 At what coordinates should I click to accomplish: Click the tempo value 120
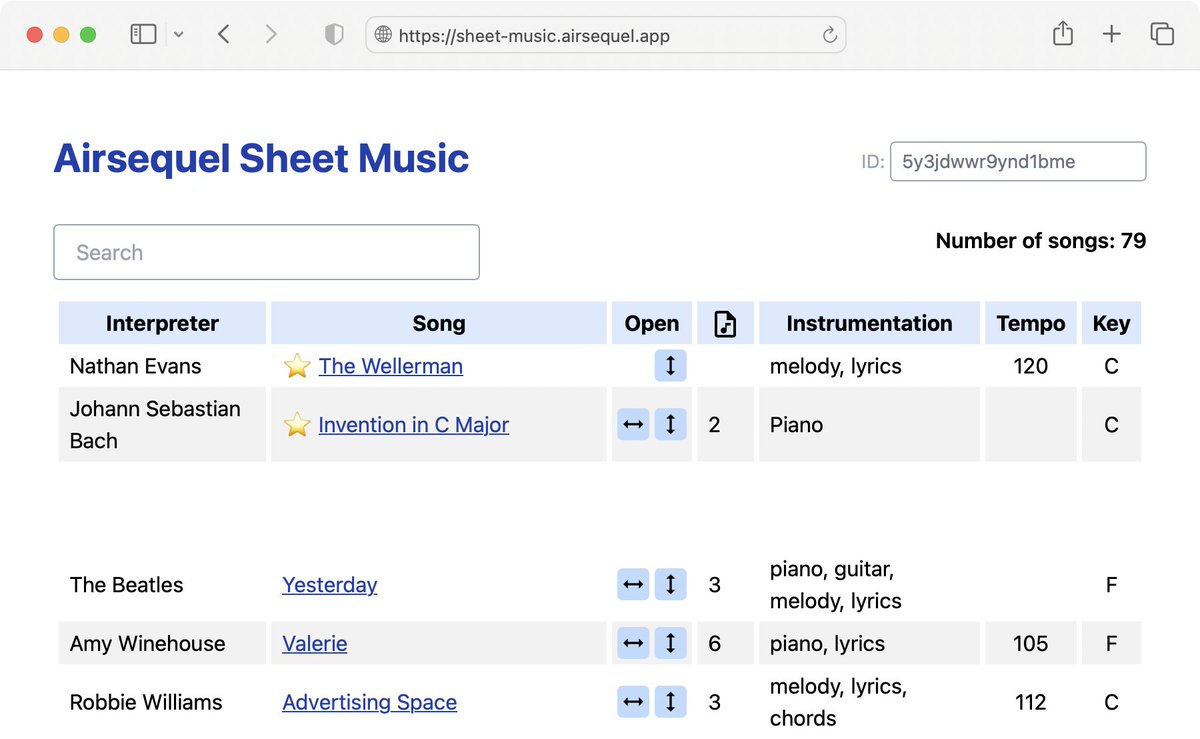(1031, 366)
